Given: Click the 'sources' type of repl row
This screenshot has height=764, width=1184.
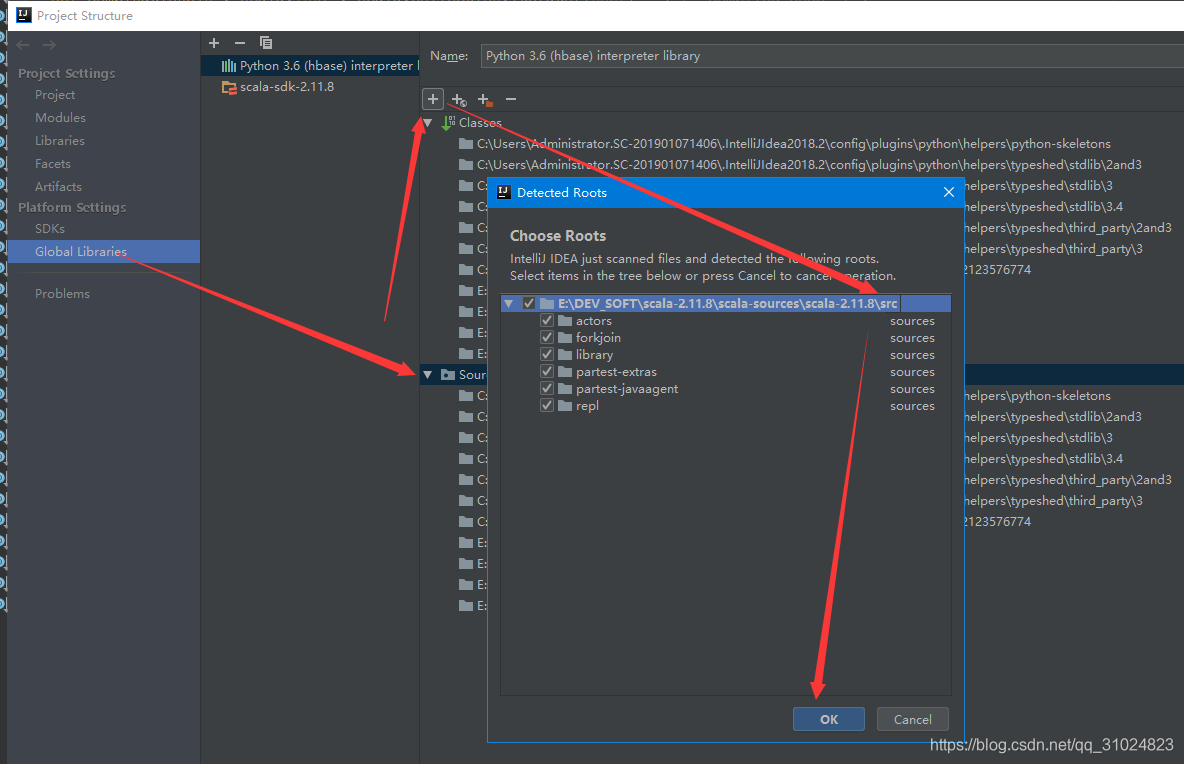Looking at the screenshot, I should (x=912, y=405).
